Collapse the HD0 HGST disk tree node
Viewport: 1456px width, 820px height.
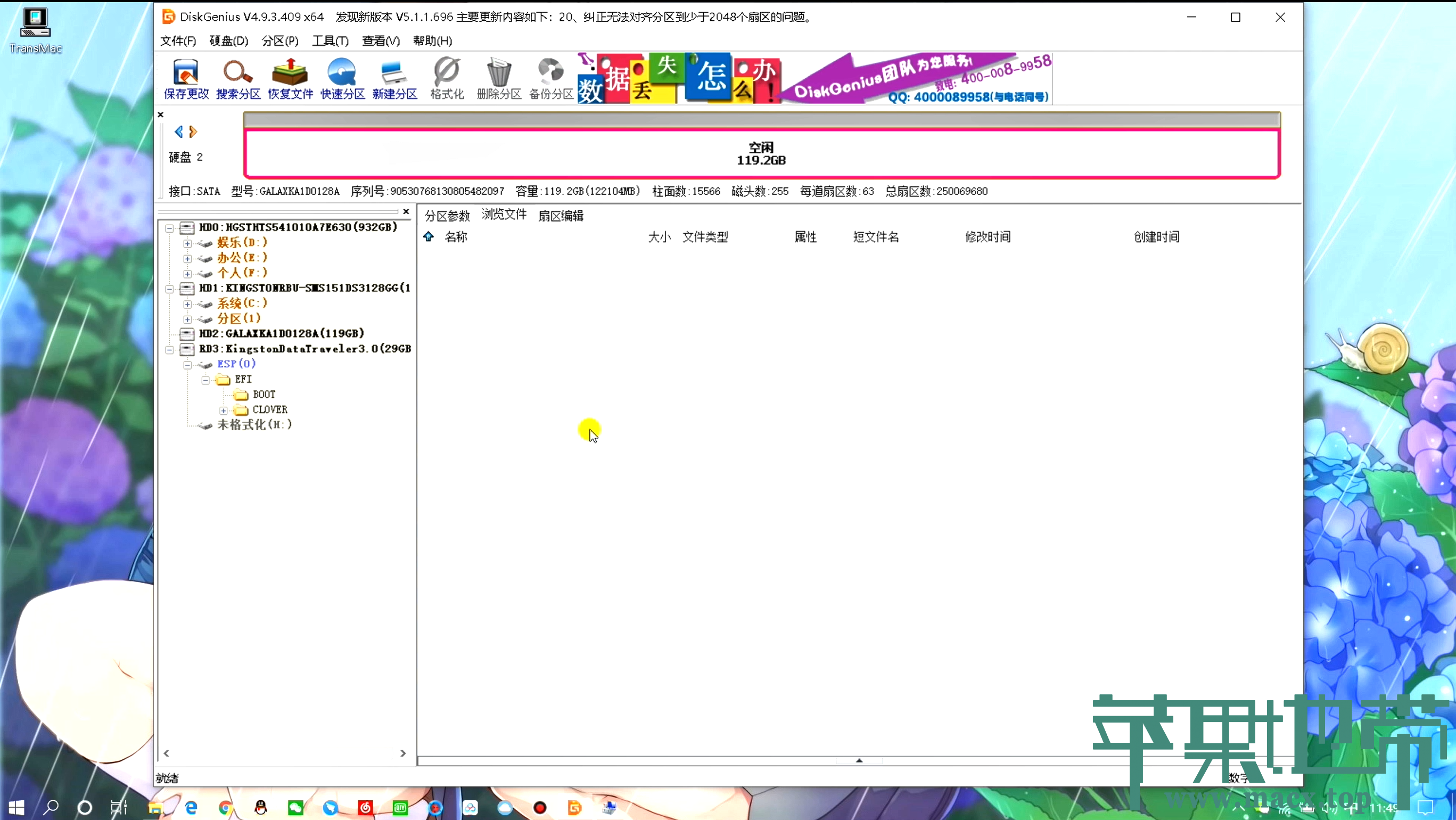[x=169, y=228]
